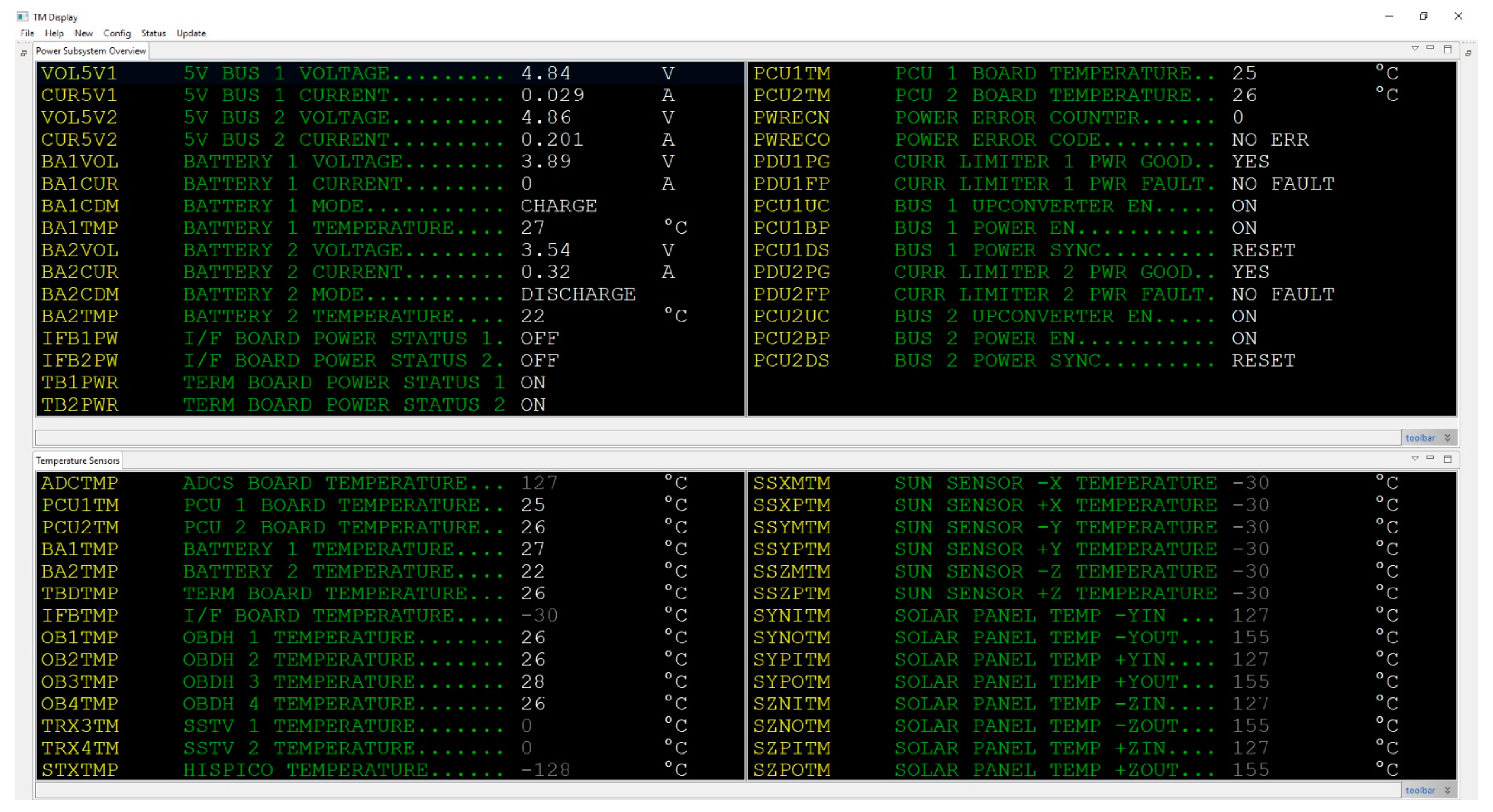Screen dimensions: 1493x812
Task: Select the Temperature Sensors tab
Action: tap(78, 461)
